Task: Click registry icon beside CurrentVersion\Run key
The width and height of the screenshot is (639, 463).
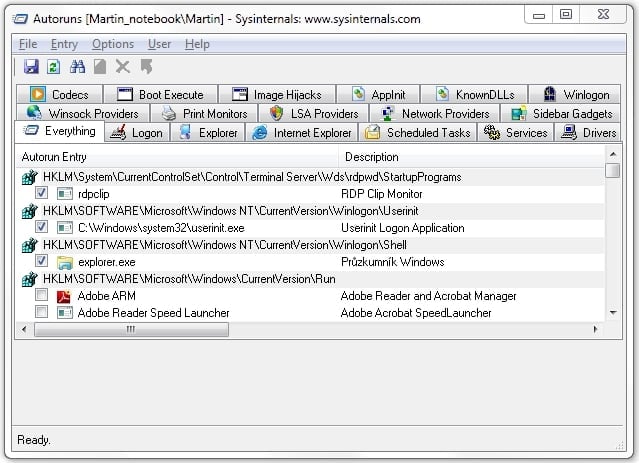Action: (29, 279)
